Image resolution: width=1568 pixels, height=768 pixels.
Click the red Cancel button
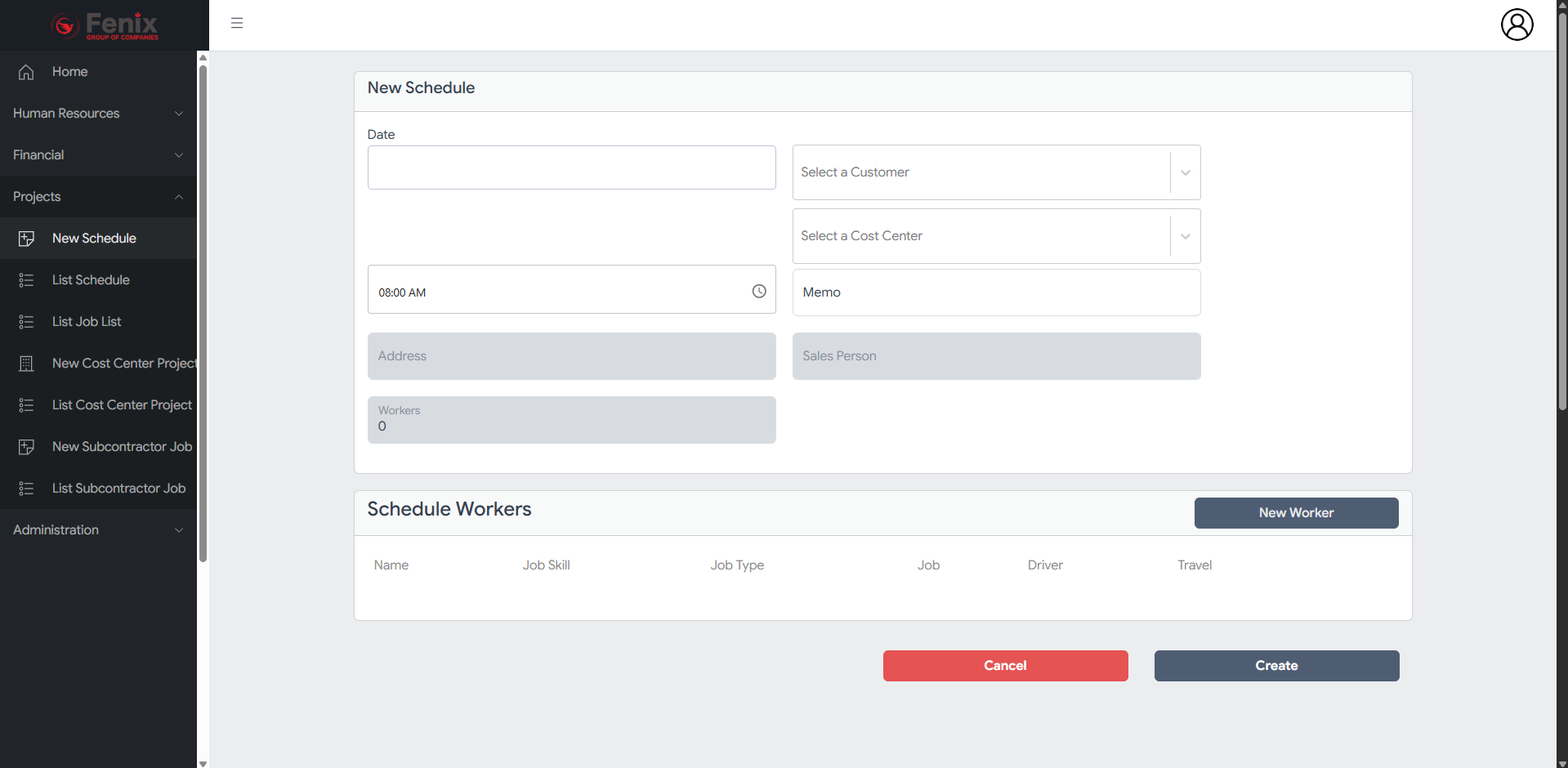pyautogui.click(x=1005, y=666)
